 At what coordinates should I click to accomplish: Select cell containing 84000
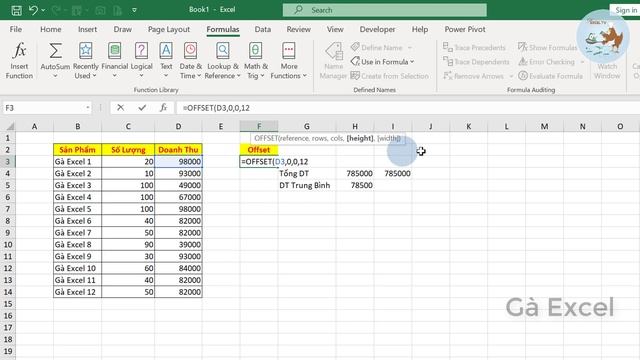pyautogui.click(x=178, y=268)
